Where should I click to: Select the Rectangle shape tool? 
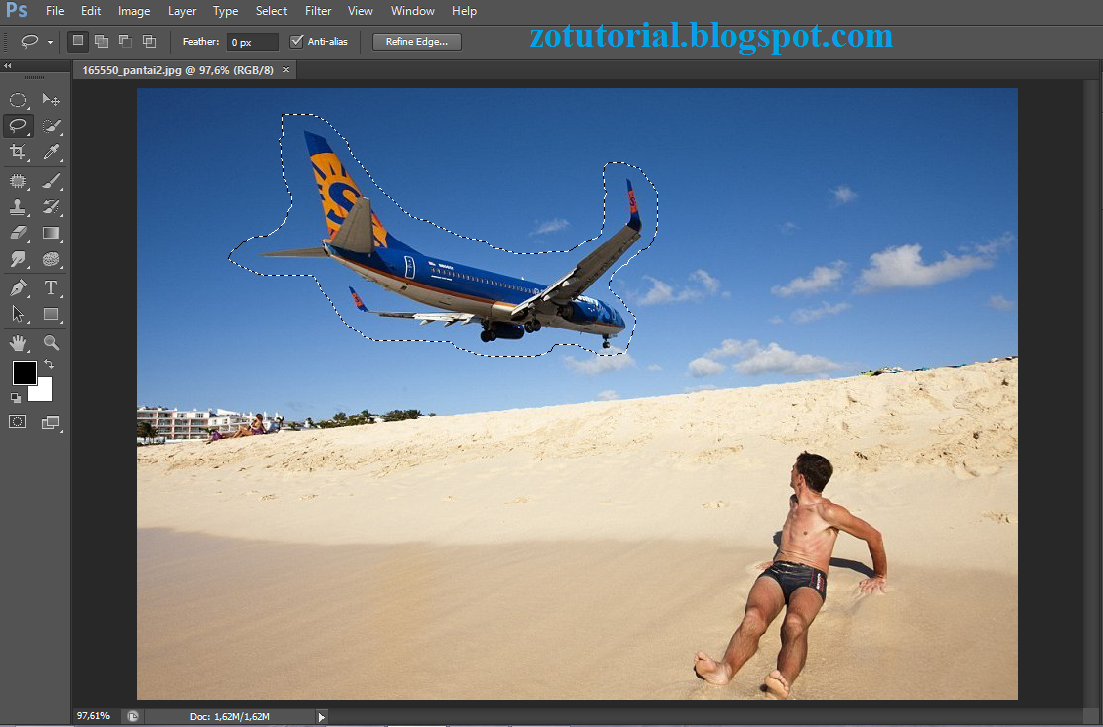(x=51, y=314)
